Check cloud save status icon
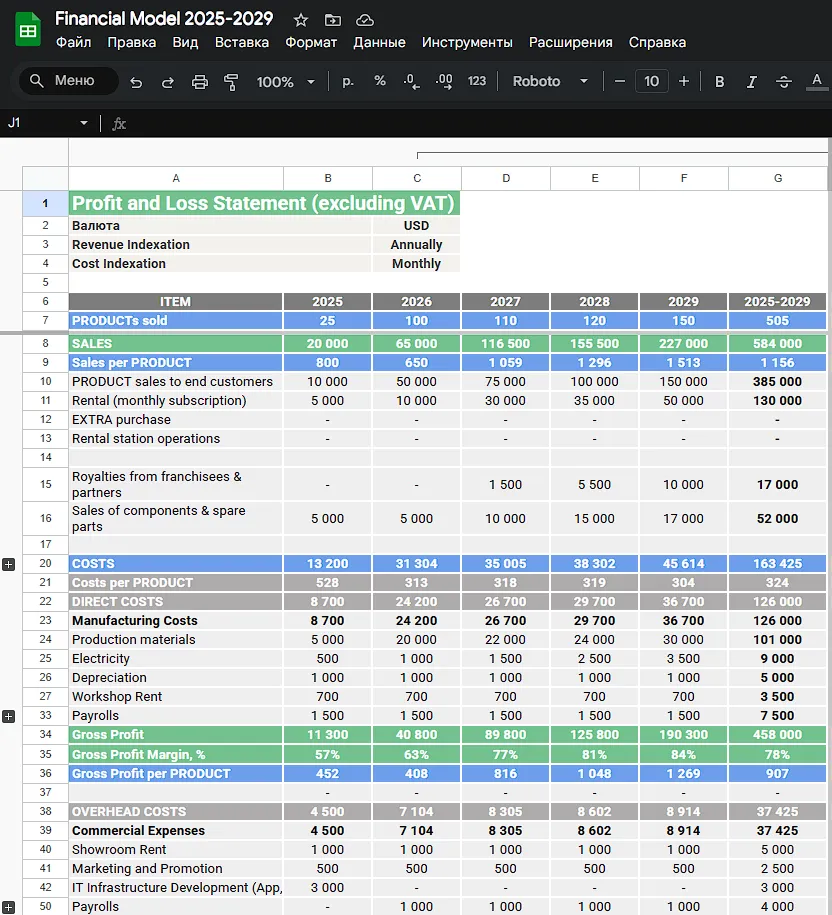Image resolution: width=832 pixels, height=915 pixels. tap(365, 20)
